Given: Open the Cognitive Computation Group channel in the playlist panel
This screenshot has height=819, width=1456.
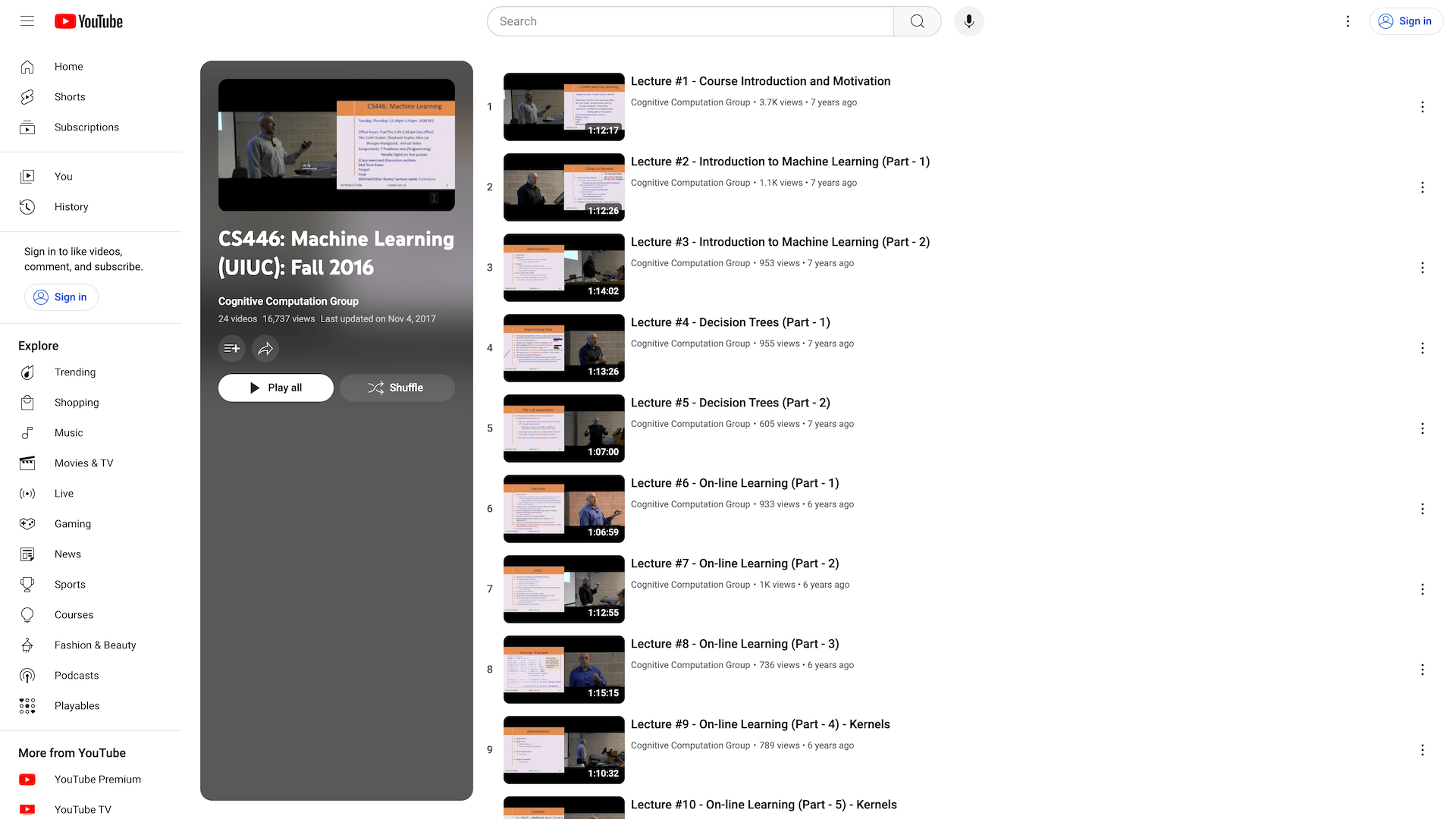Looking at the screenshot, I should pyautogui.click(x=288, y=301).
